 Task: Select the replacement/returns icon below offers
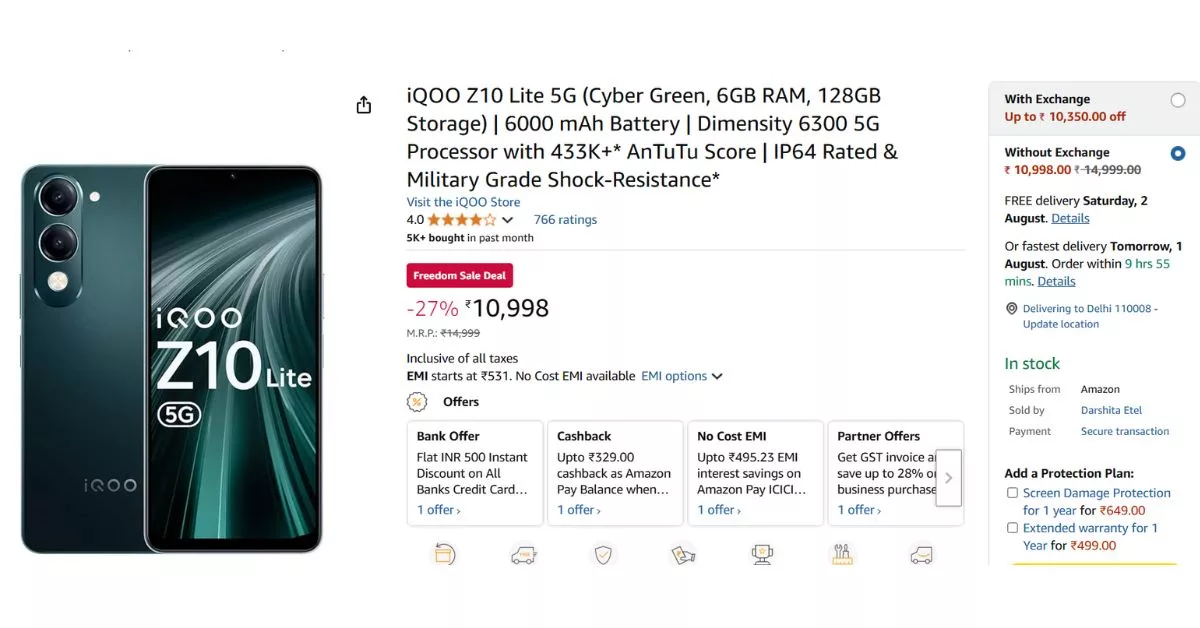(445, 553)
